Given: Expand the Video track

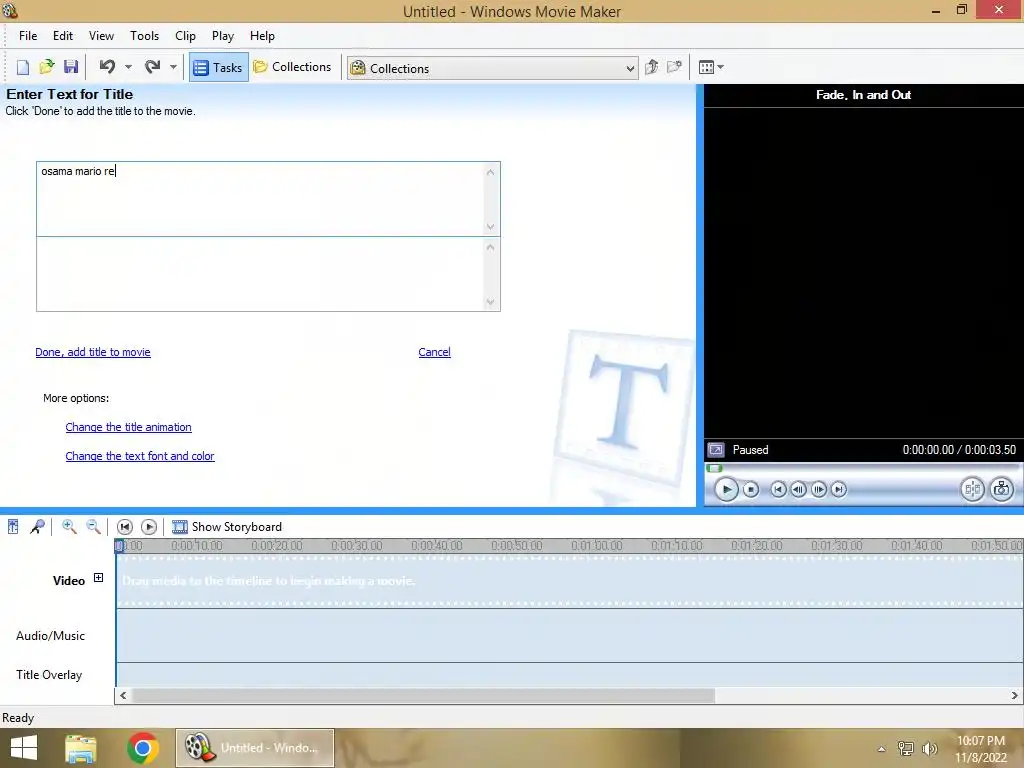Looking at the screenshot, I should click(98, 577).
